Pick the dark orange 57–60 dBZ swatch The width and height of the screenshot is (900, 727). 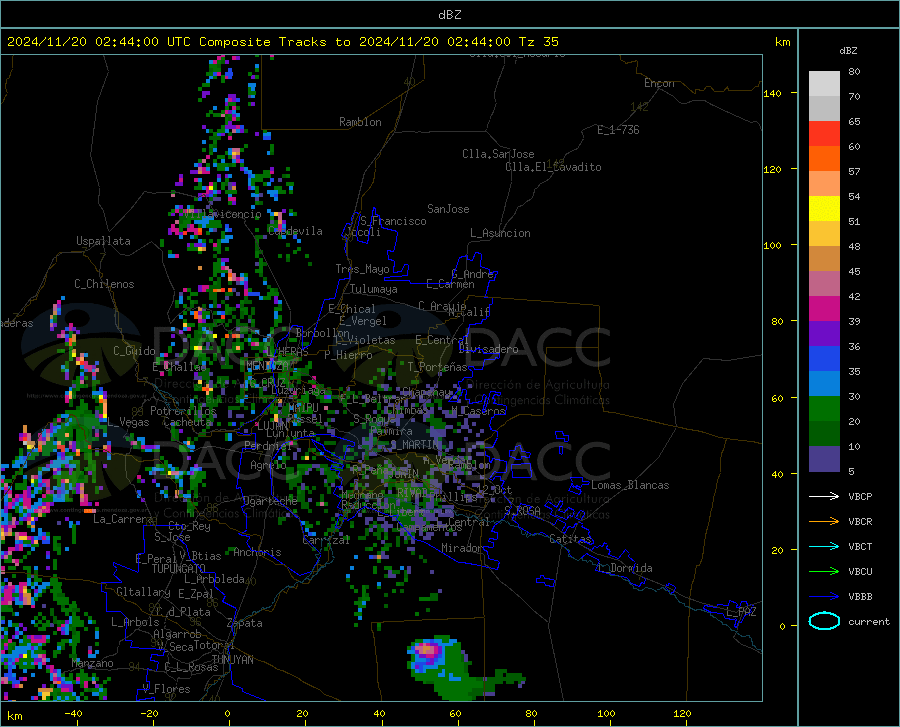click(824, 159)
